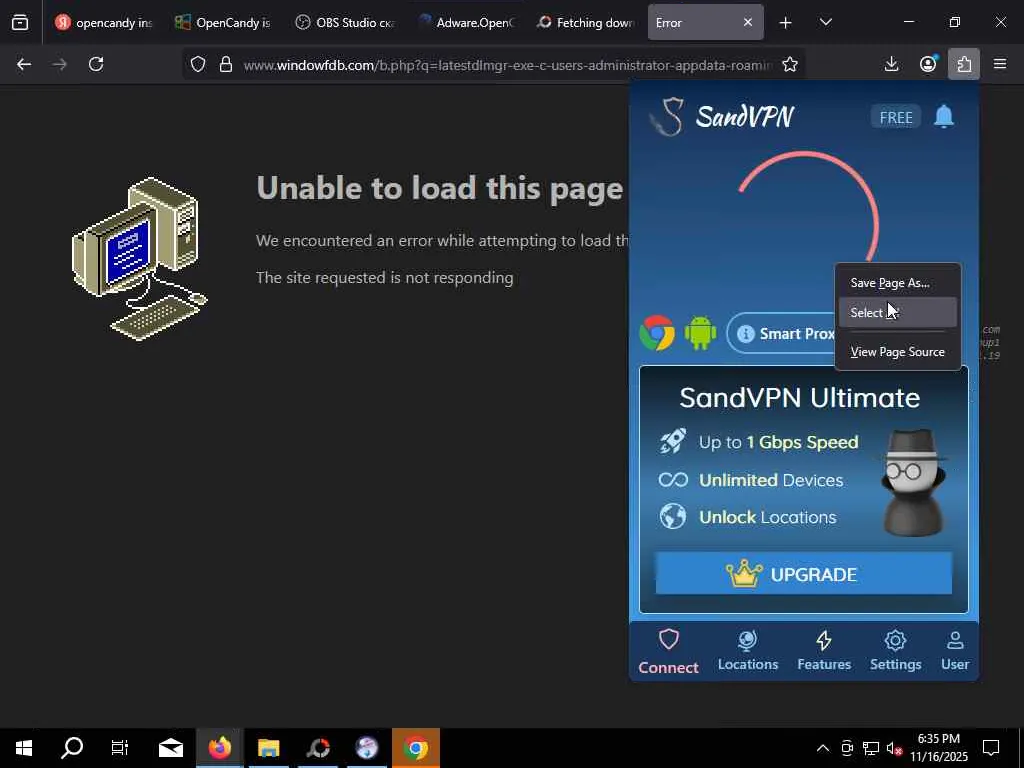Viewport: 1024px width, 768px height.
Task: Click the FREE plan badge
Action: coord(895,118)
